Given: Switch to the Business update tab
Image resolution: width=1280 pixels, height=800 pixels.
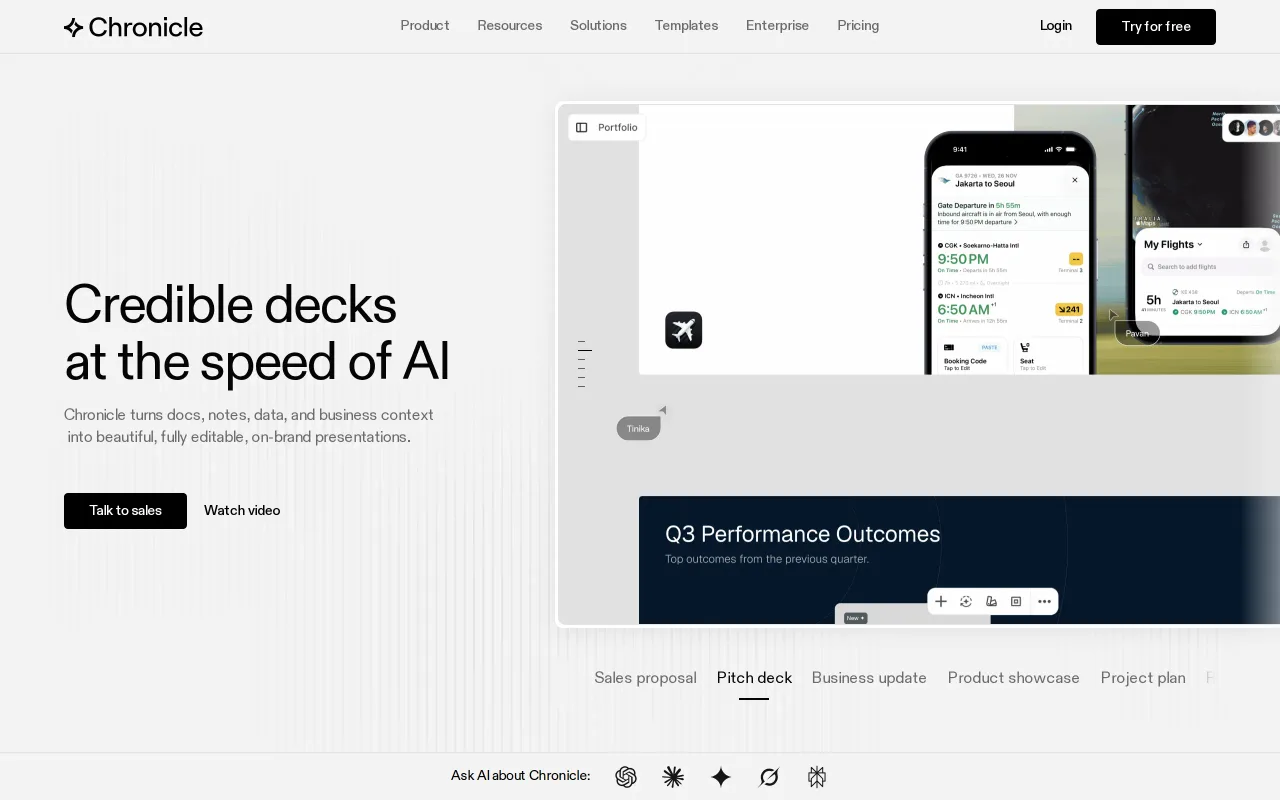Looking at the screenshot, I should [x=869, y=678].
